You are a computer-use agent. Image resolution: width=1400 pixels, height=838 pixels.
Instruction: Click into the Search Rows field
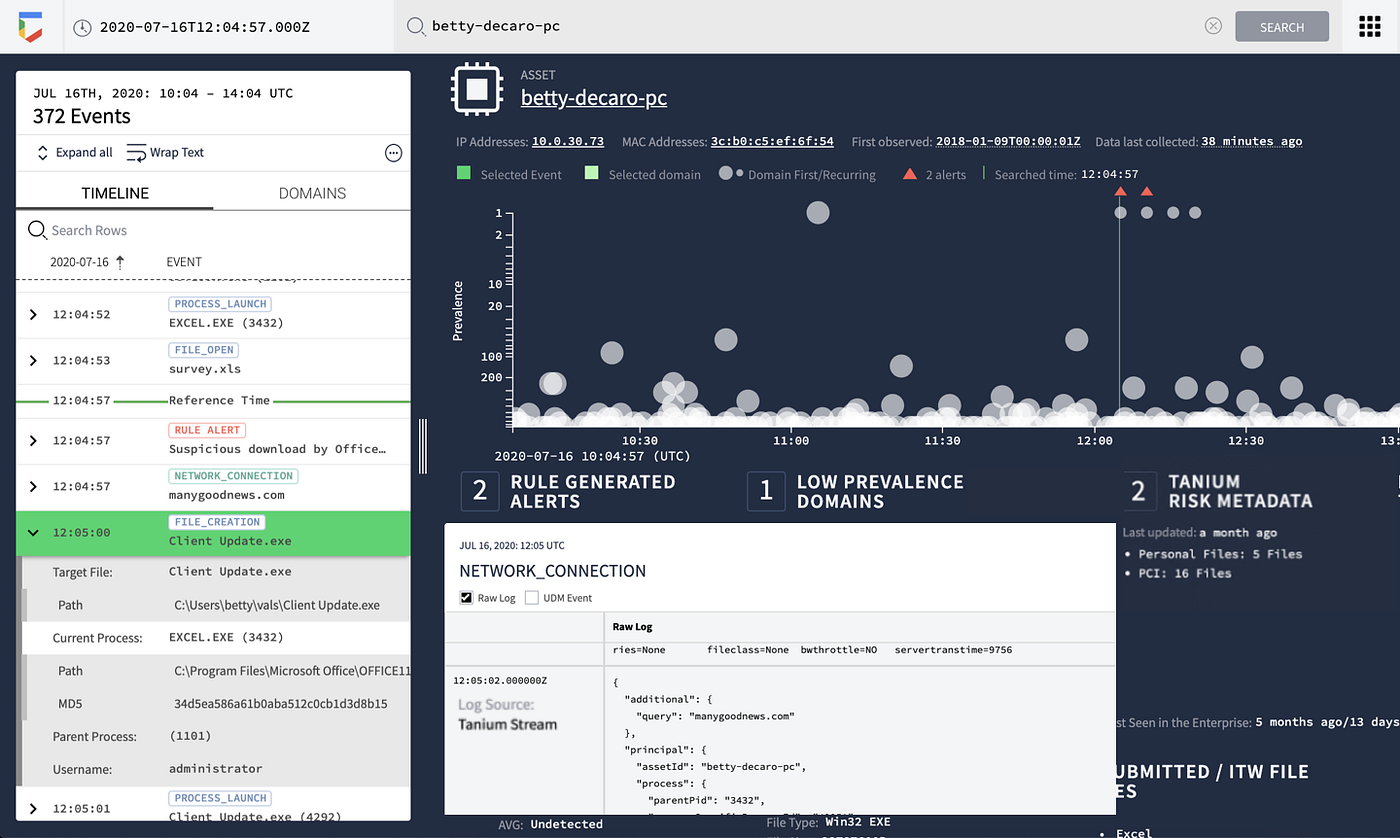pos(213,230)
